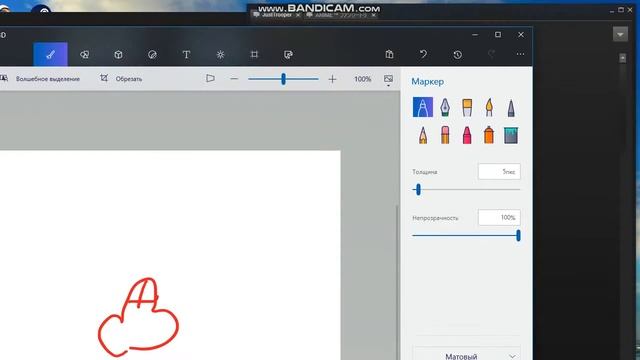Open the 3D library icon
The width and height of the screenshot is (640, 360).
[288, 54]
